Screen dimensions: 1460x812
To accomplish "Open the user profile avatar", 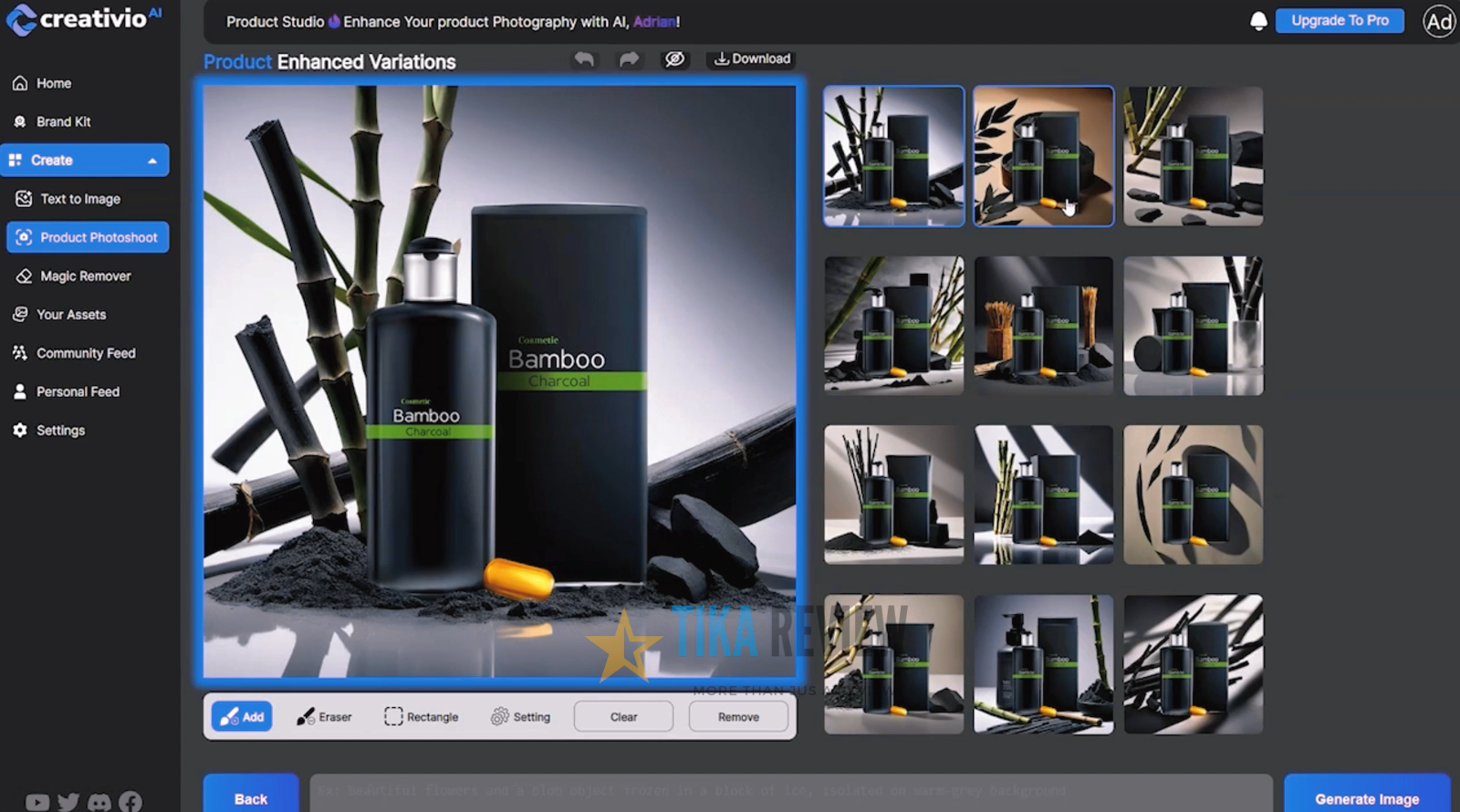I will point(1438,22).
